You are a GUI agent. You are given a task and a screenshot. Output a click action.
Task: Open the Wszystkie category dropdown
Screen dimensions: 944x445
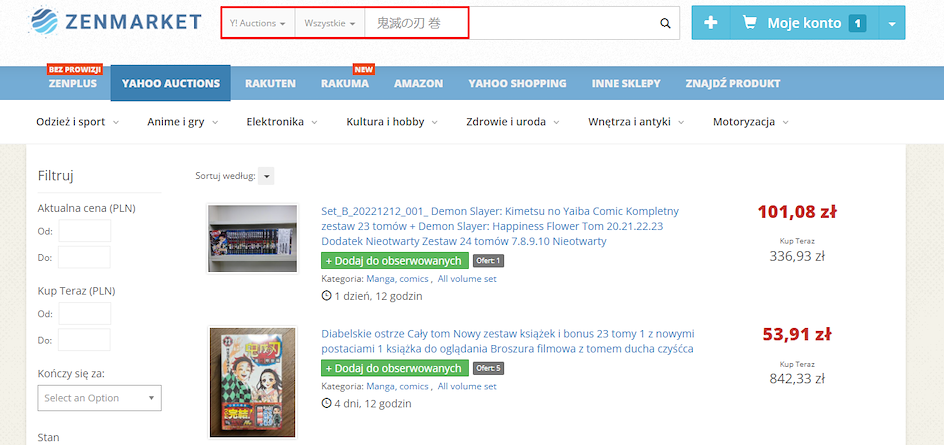tap(330, 23)
